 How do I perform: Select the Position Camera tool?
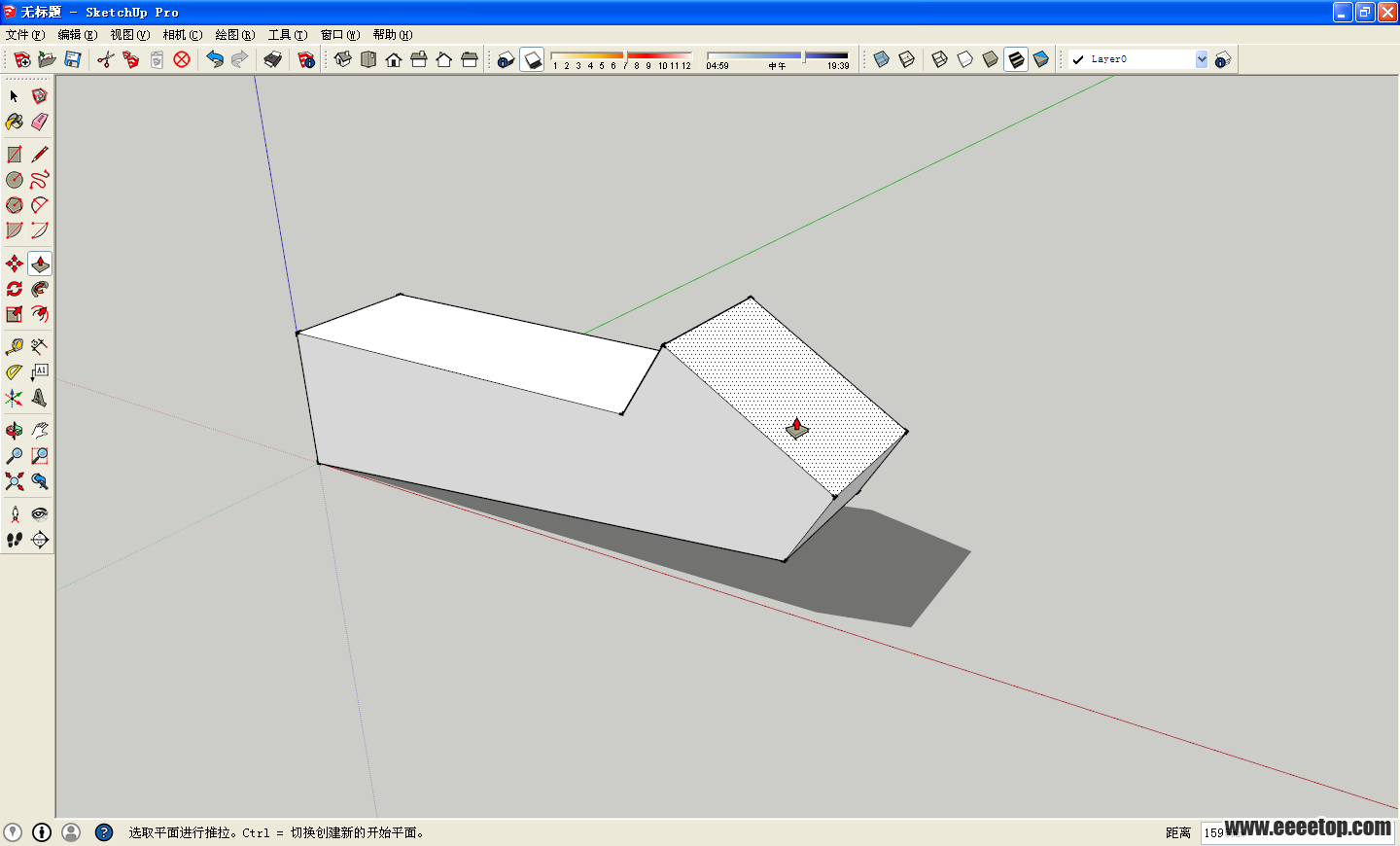pos(15,514)
